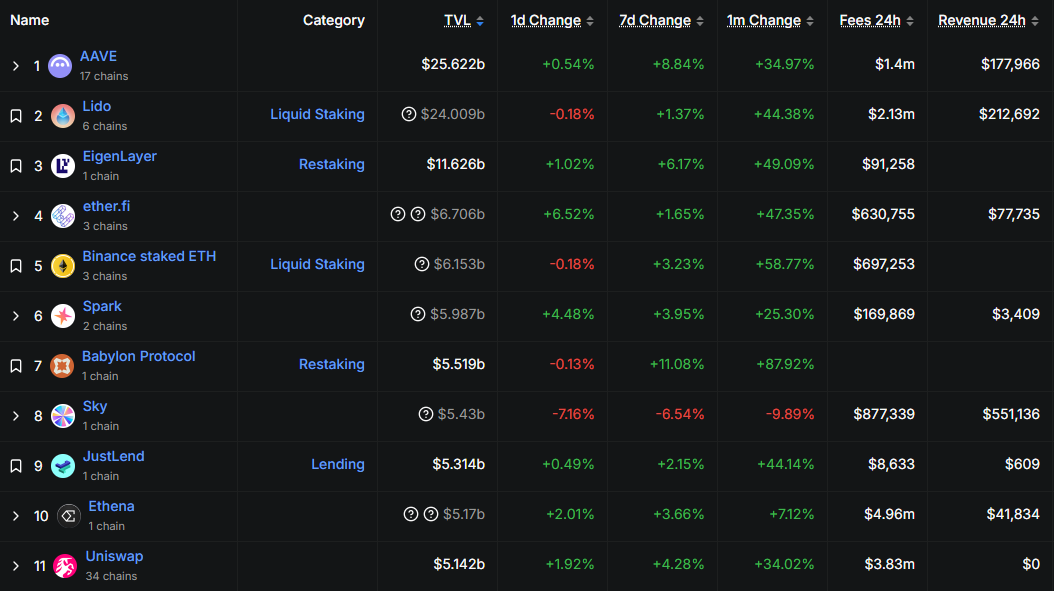Expand the Ethena row
This screenshot has height=591, width=1054.
tap(15, 516)
